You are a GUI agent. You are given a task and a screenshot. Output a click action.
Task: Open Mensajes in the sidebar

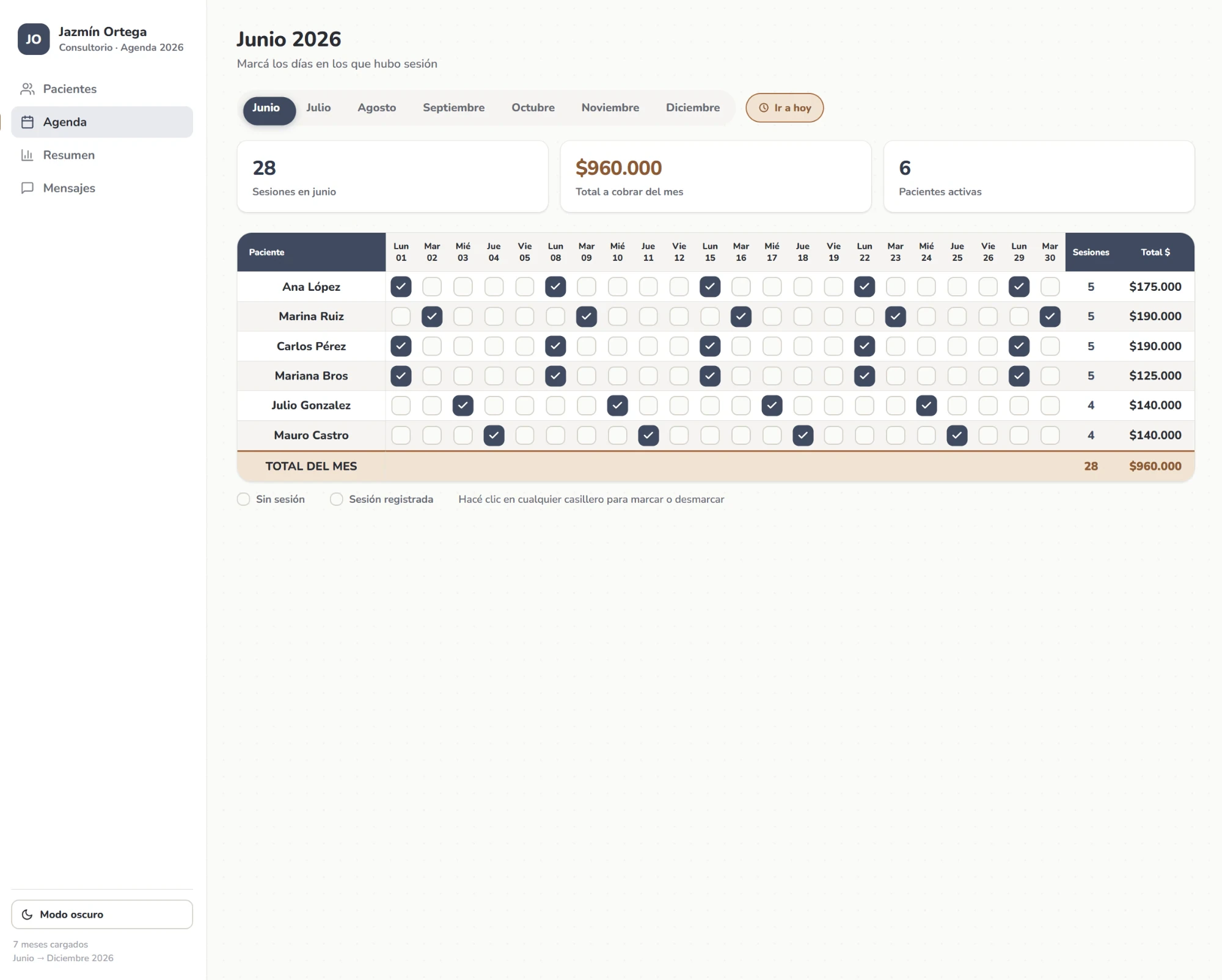point(102,188)
